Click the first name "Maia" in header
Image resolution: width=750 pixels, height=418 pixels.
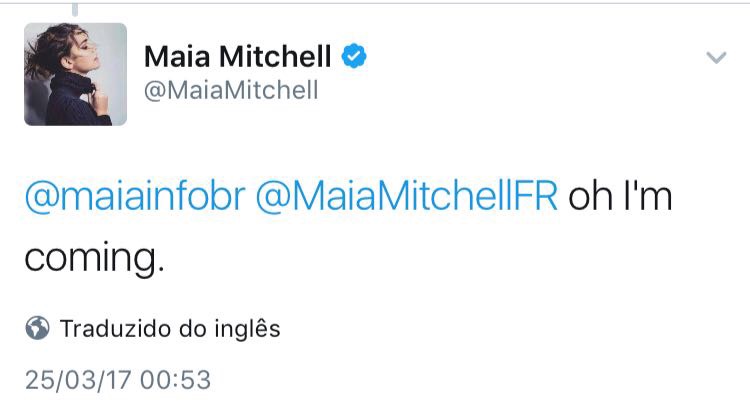coord(177,57)
